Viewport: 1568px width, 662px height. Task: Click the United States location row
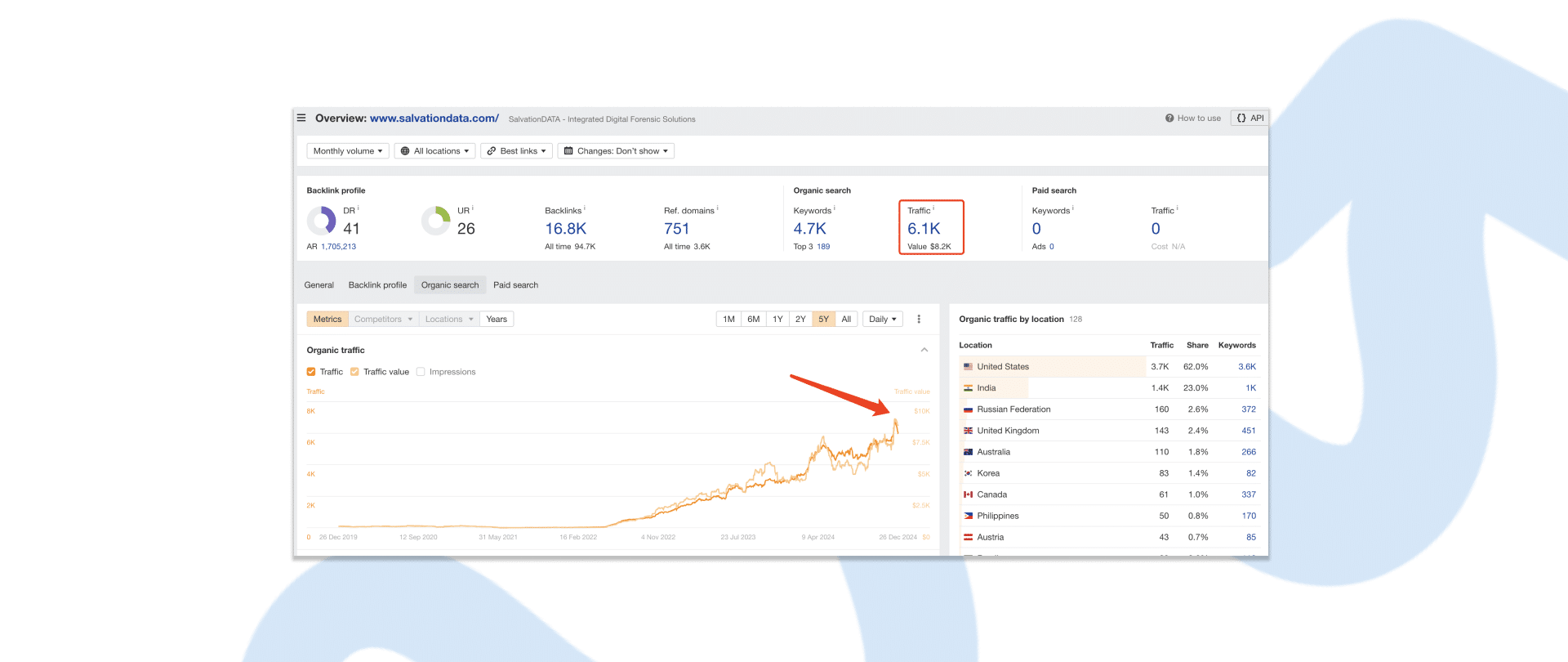click(x=1109, y=367)
